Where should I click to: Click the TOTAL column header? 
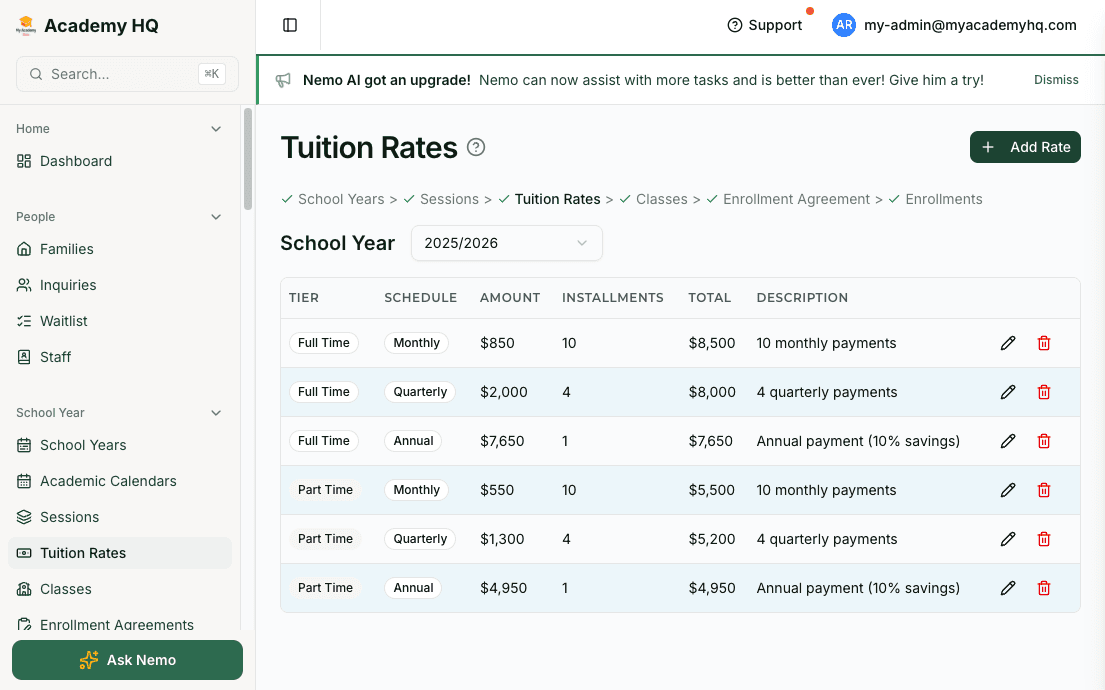[x=710, y=298]
